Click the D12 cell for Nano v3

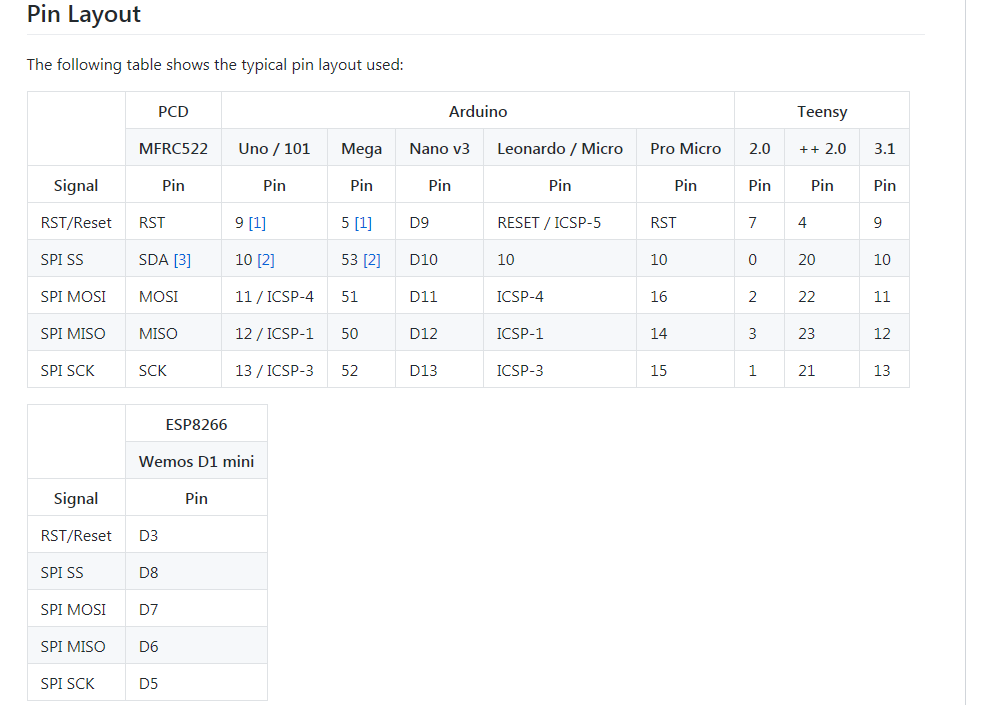tap(439, 334)
